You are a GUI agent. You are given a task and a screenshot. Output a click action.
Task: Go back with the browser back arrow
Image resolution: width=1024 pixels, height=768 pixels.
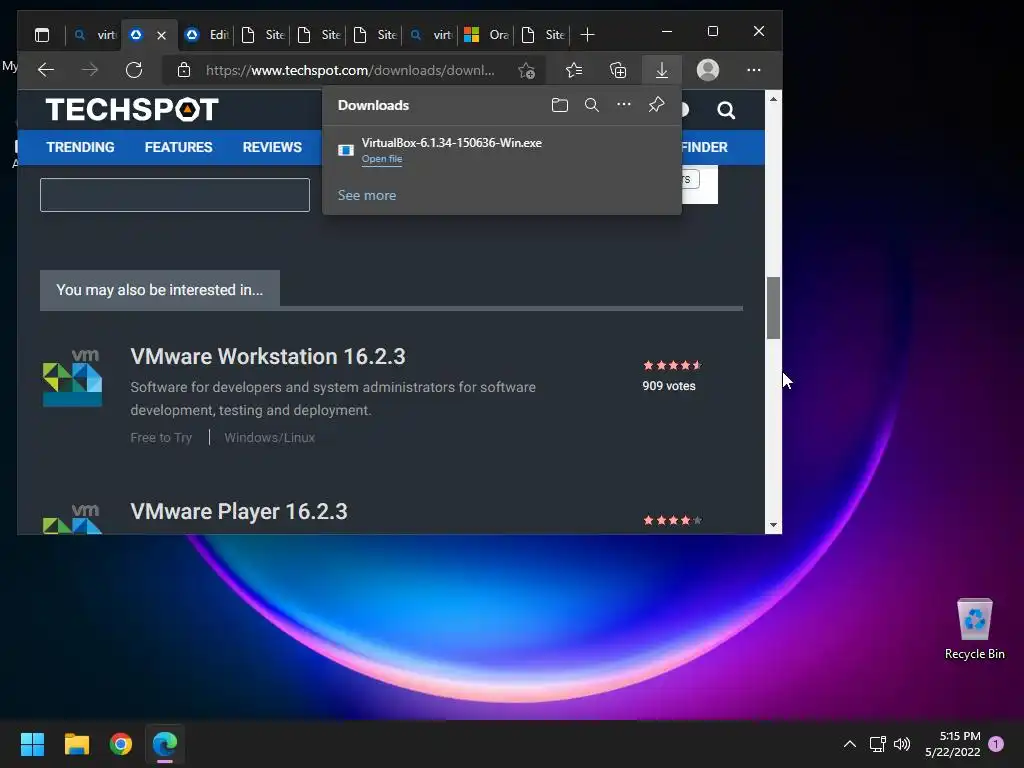tap(46, 70)
